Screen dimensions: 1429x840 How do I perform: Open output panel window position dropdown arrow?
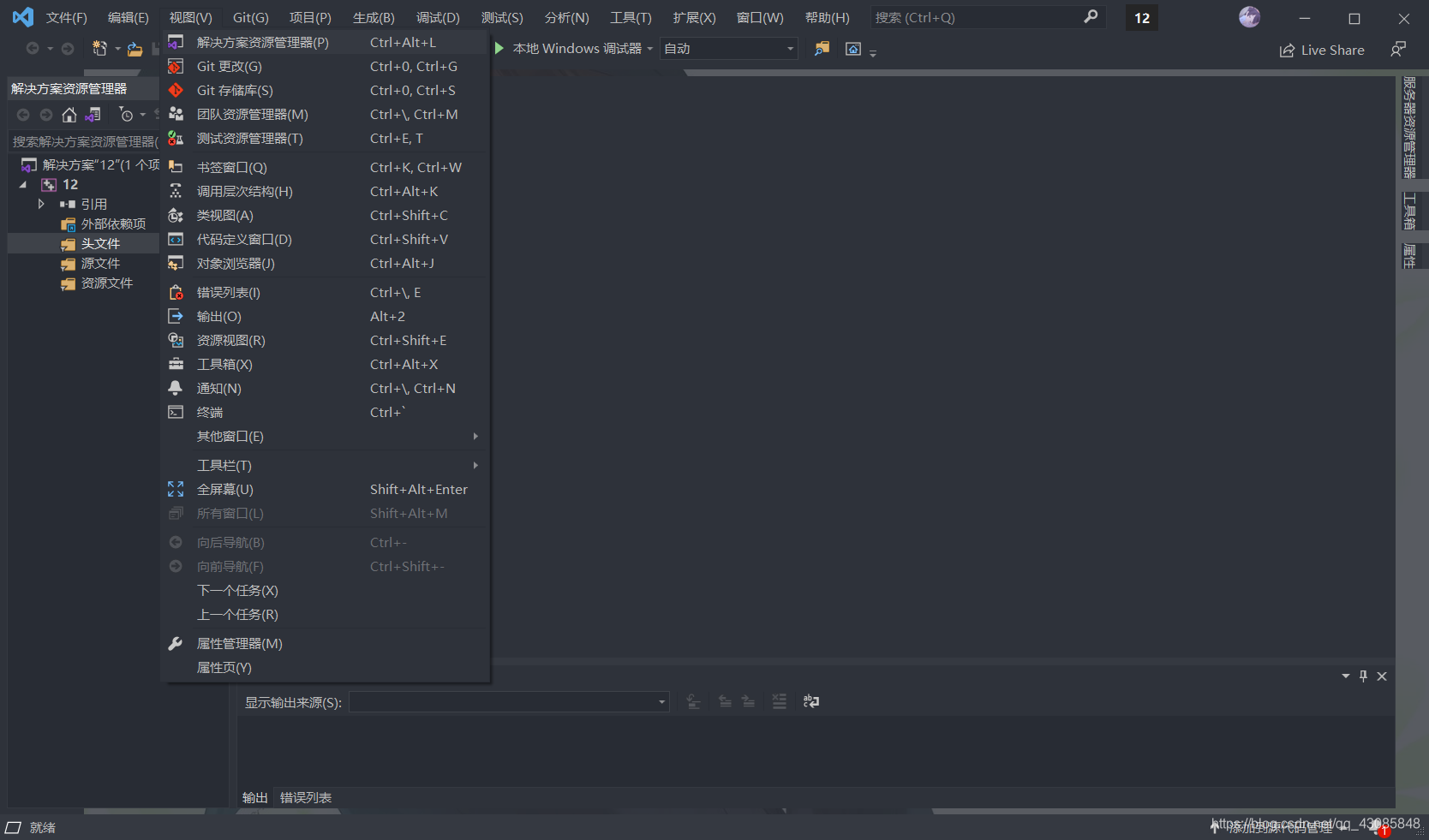(1345, 676)
